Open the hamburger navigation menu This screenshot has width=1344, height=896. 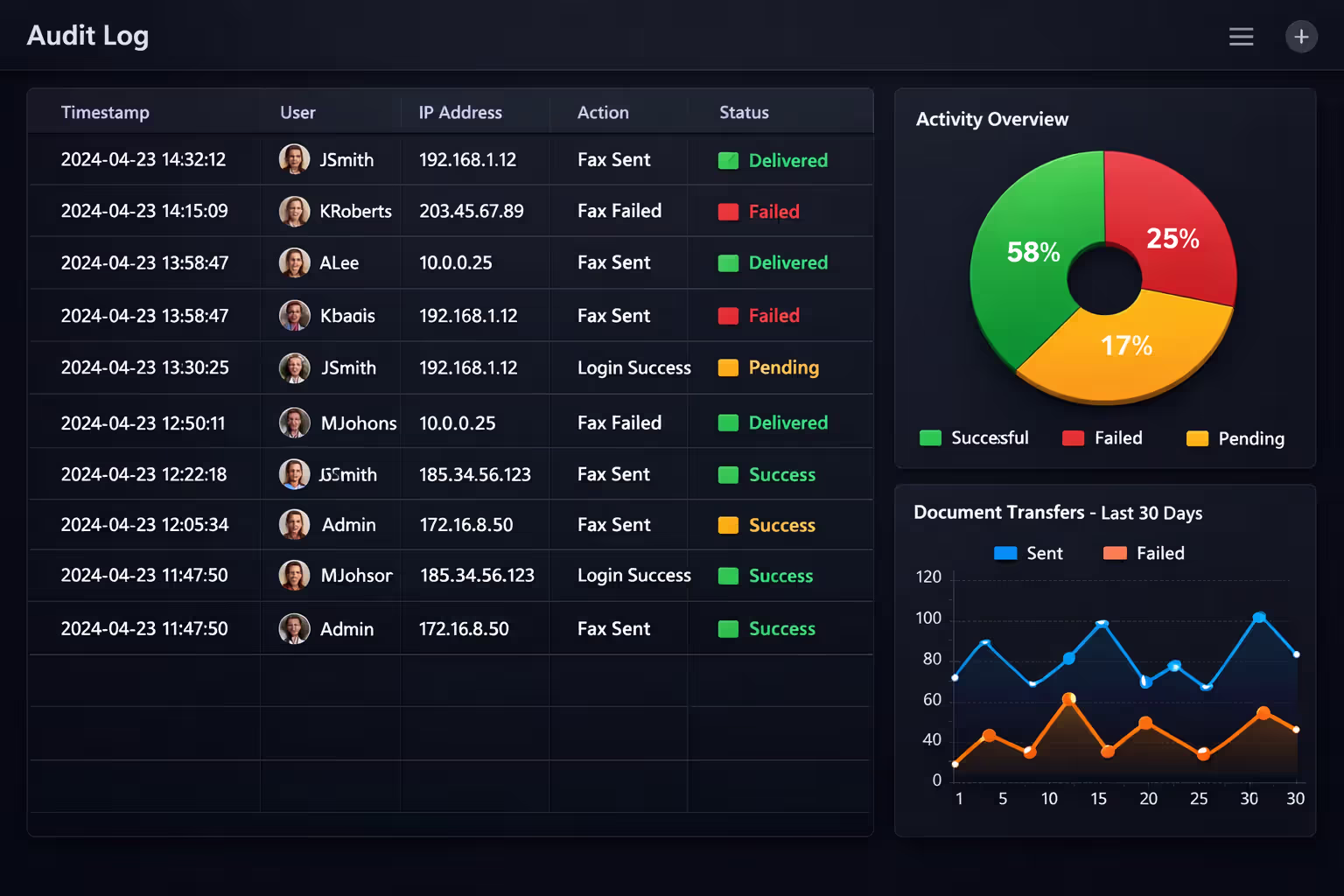pos(1241,37)
